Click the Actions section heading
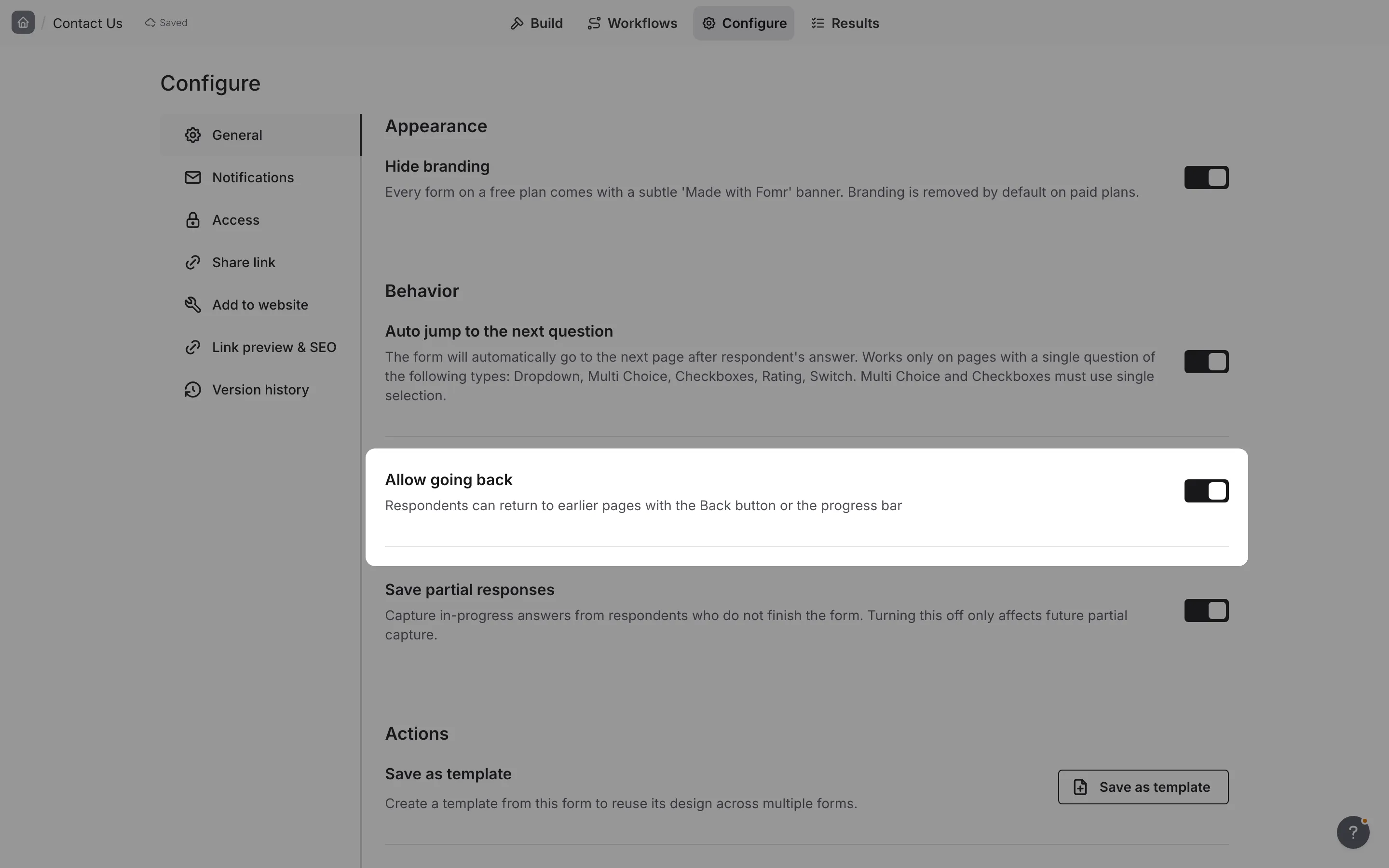Screen dimensions: 1389x868 click(417, 733)
